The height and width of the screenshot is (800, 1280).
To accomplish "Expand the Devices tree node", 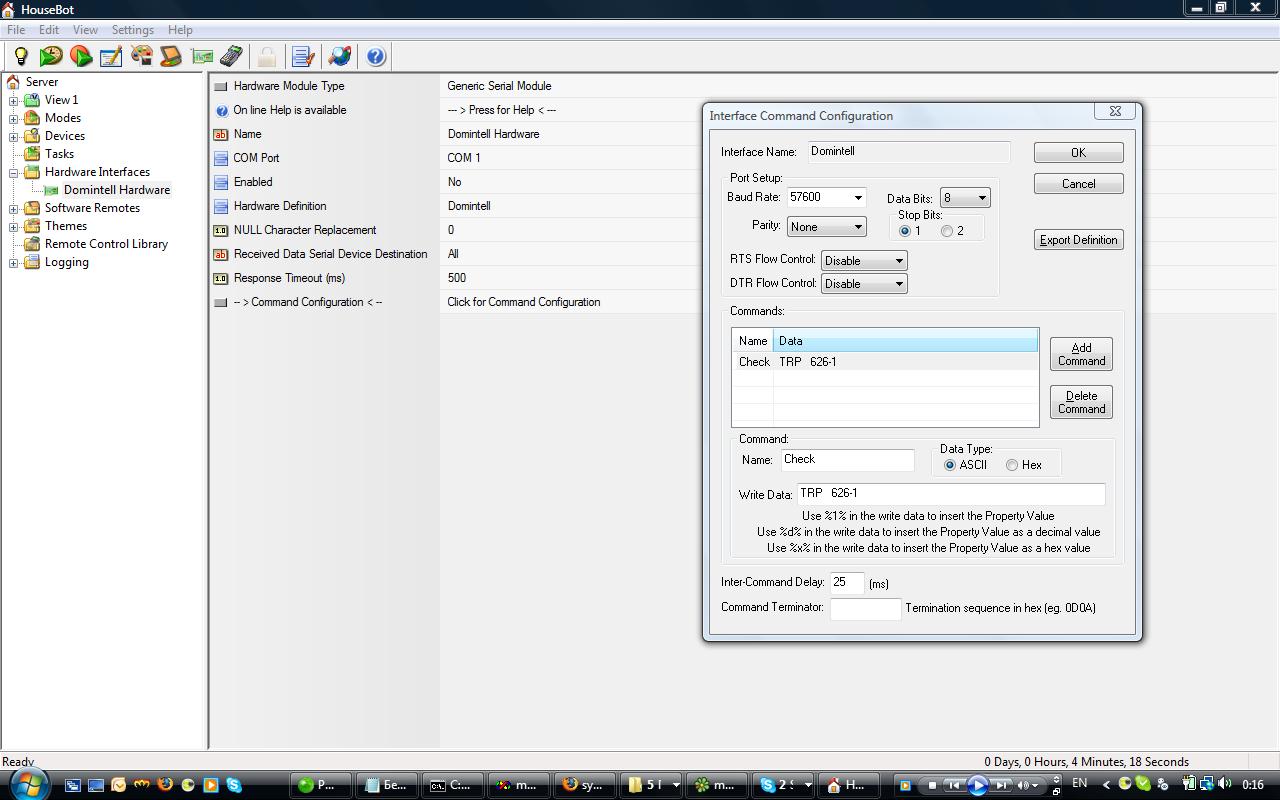I will click(14, 136).
